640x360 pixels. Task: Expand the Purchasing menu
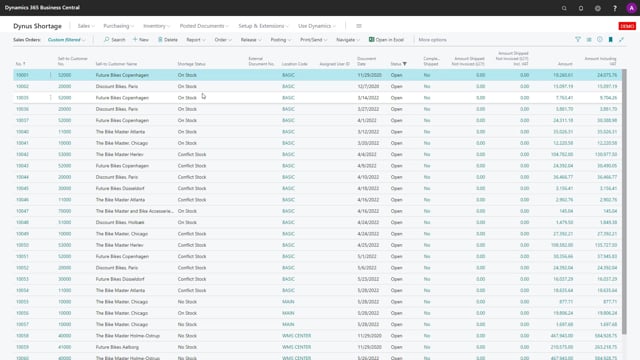pos(118,26)
